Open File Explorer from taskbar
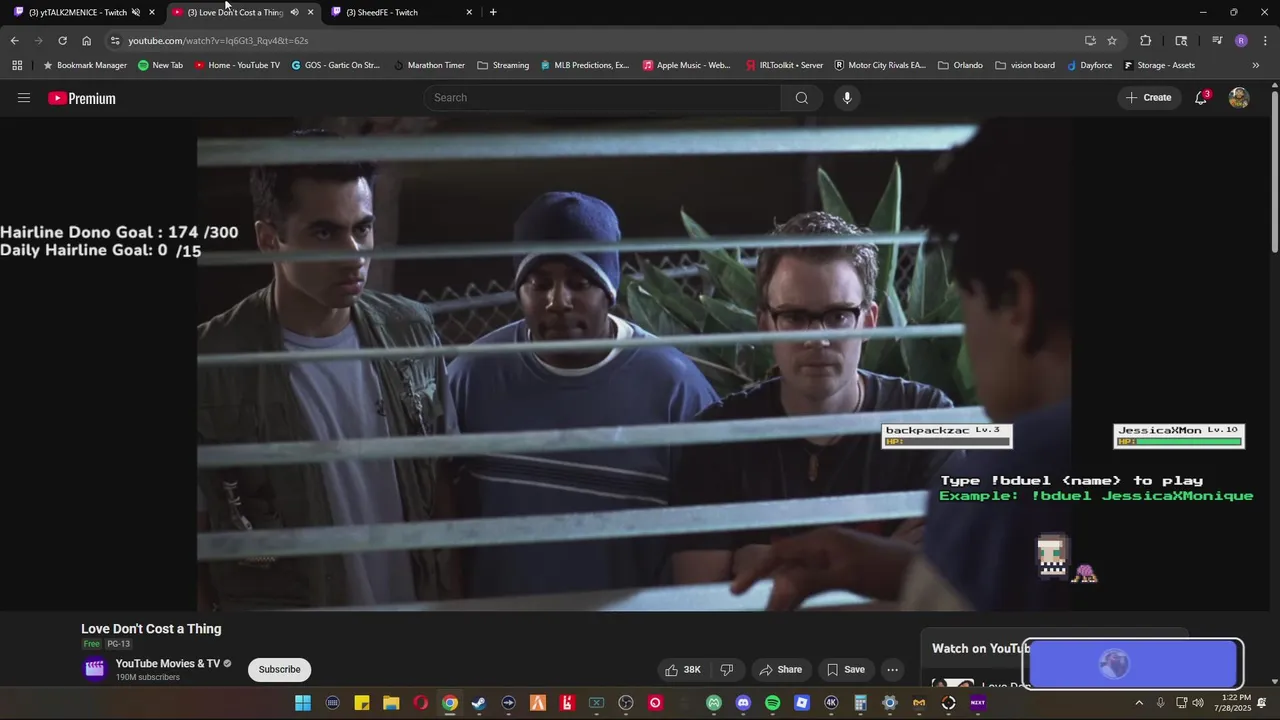The image size is (1280, 720). coord(391,703)
